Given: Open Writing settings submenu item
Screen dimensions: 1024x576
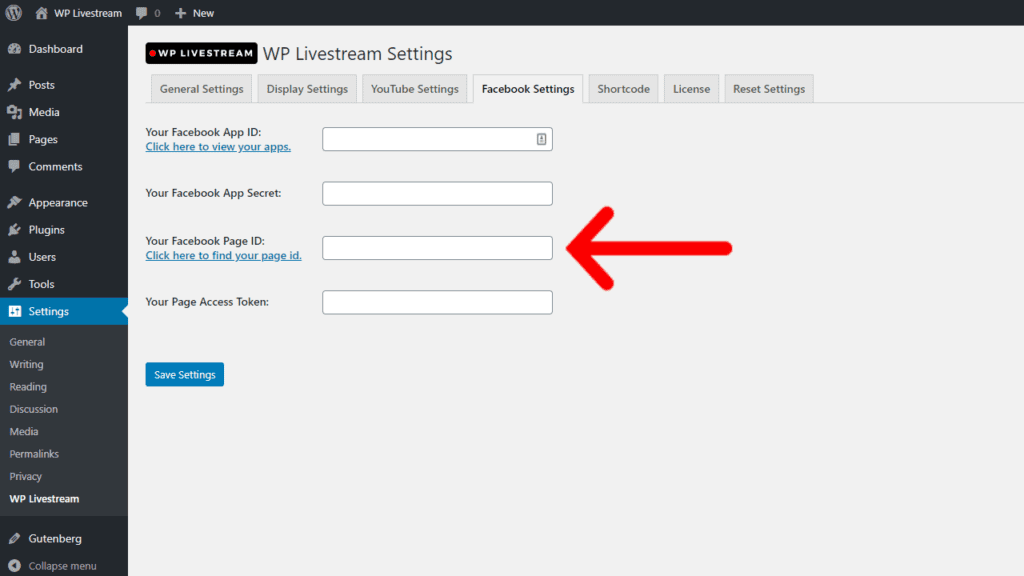Looking at the screenshot, I should [26, 364].
